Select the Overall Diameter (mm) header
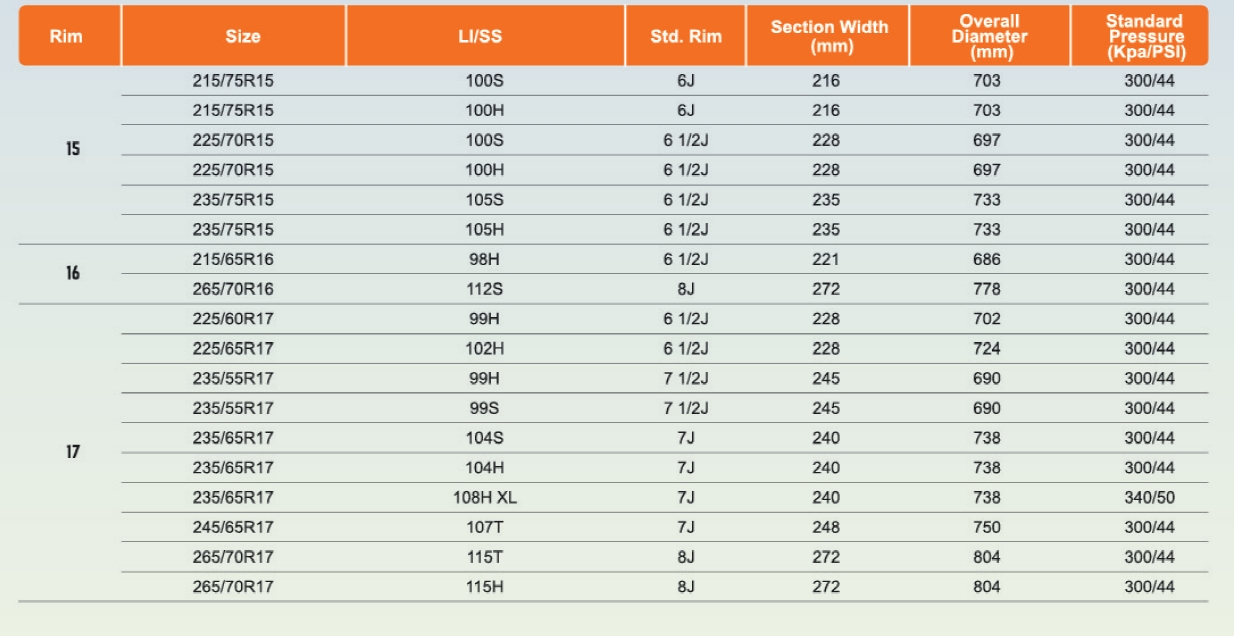 (x=991, y=36)
